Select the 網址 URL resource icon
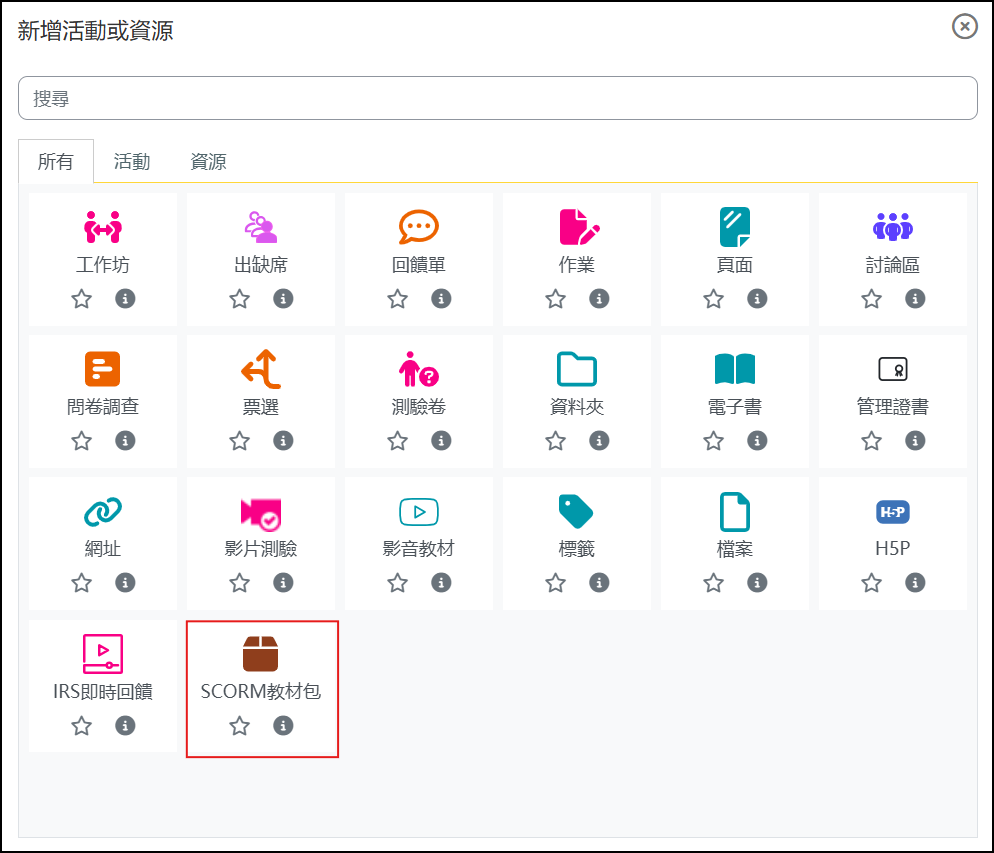Screen dimensions: 994x853 (x=103, y=511)
